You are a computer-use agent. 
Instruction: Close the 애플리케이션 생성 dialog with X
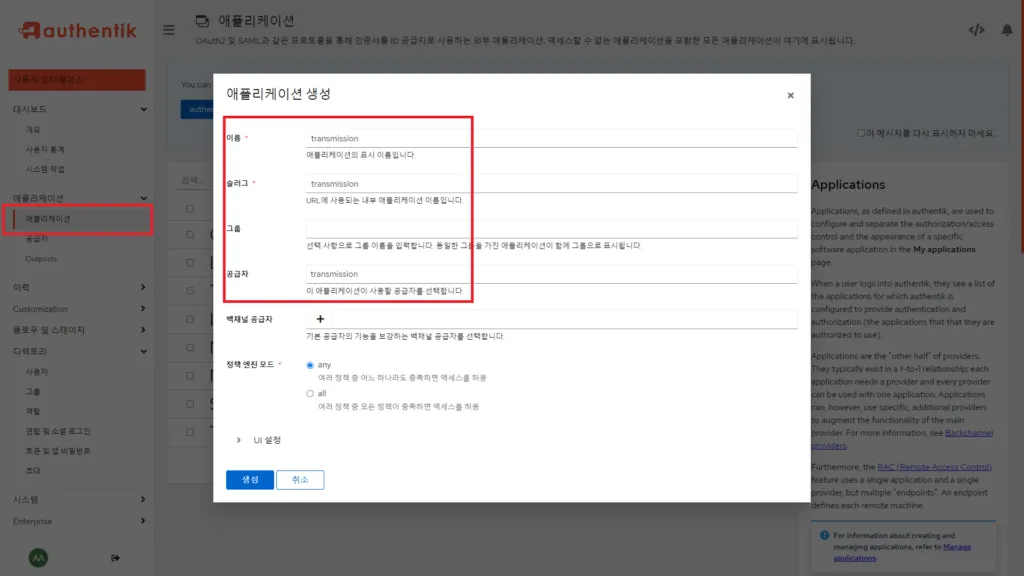790,95
